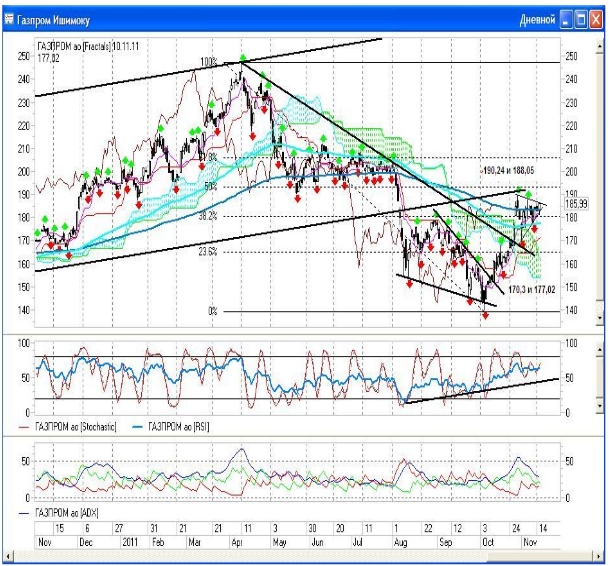Click up arrow of the price pane scrollbar
The width and height of the screenshot is (609, 566).
point(600,46)
